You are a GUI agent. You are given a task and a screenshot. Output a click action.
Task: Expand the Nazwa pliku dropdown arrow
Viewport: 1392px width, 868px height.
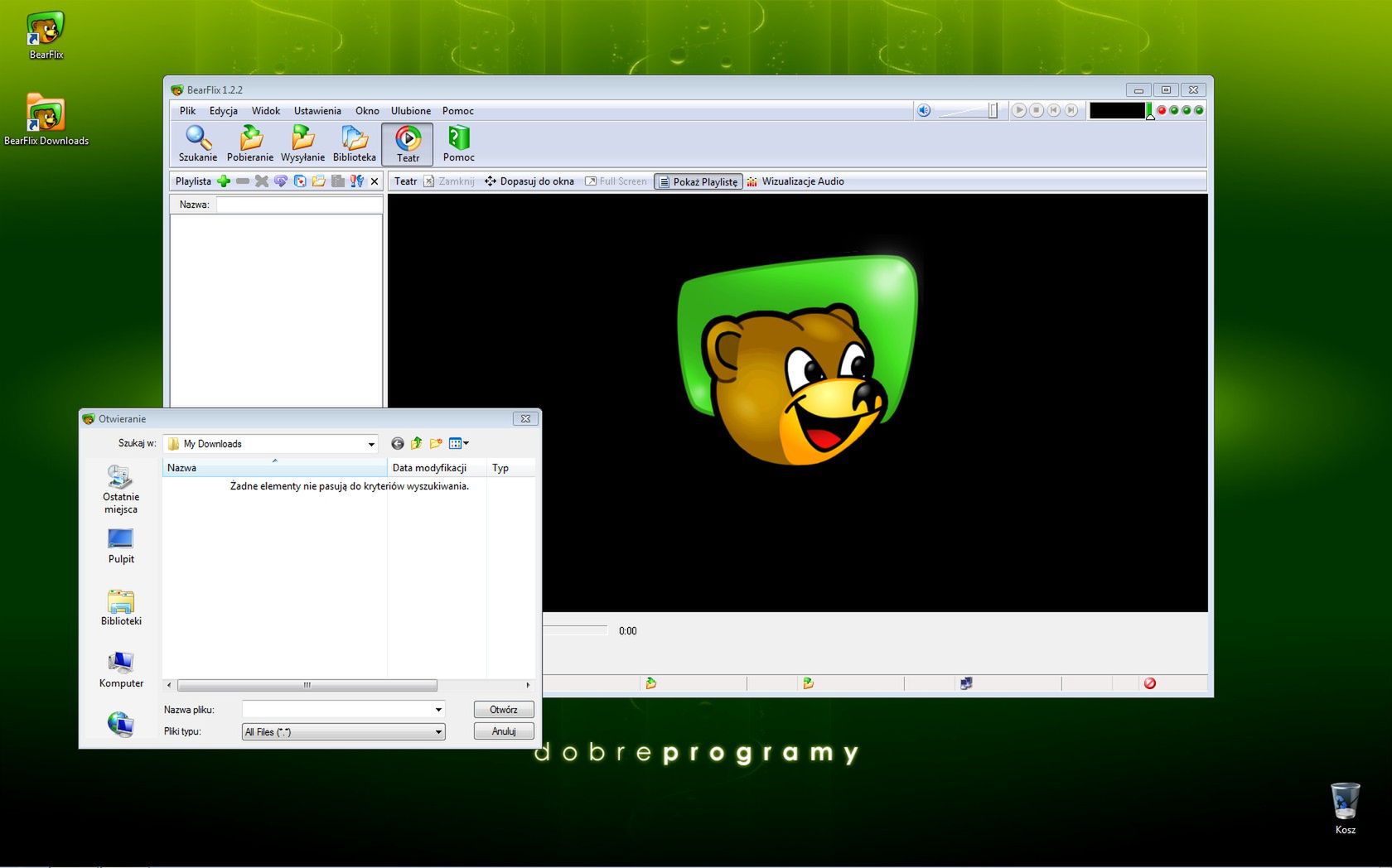[x=438, y=710]
